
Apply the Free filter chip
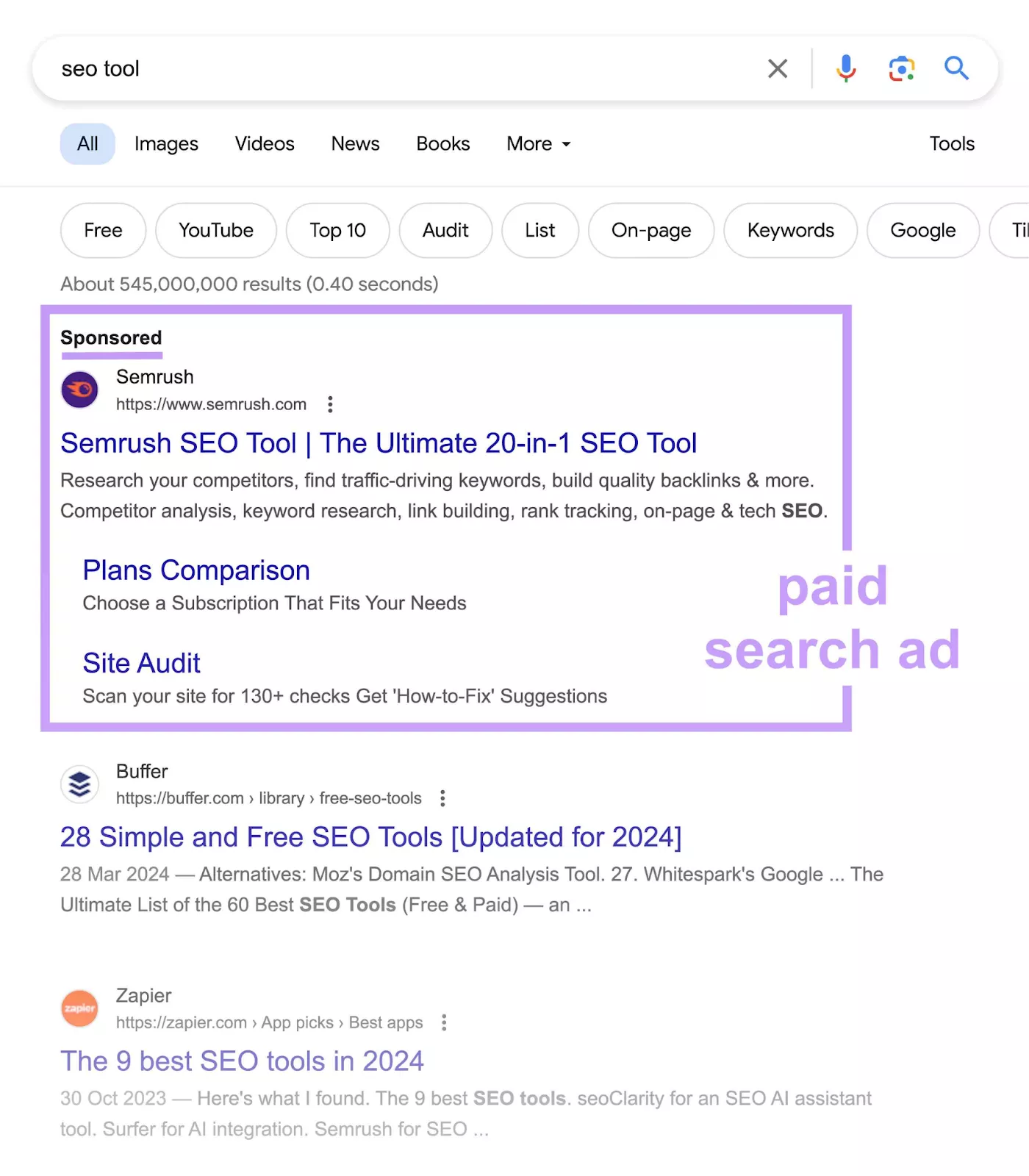pyautogui.click(x=103, y=231)
